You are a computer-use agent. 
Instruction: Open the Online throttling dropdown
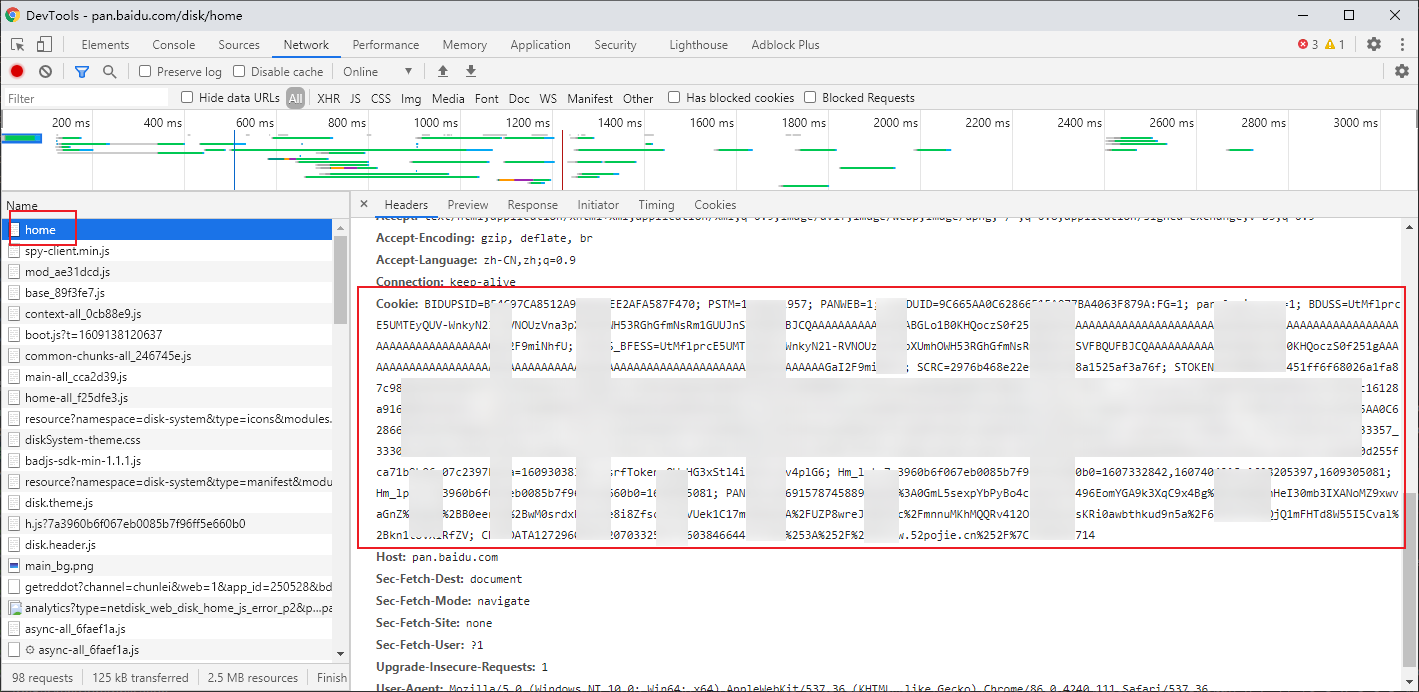pyautogui.click(x=378, y=71)
